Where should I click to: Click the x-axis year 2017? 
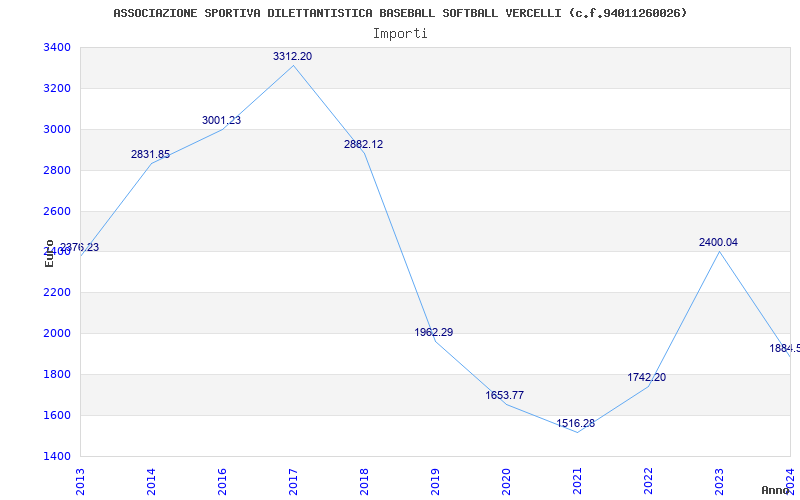[293, 481]
